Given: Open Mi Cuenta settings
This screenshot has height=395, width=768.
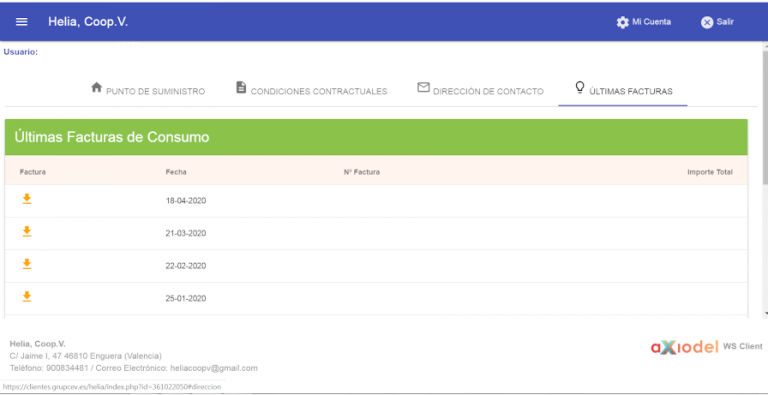Looking at the screenshot, I should coord(644,22).
